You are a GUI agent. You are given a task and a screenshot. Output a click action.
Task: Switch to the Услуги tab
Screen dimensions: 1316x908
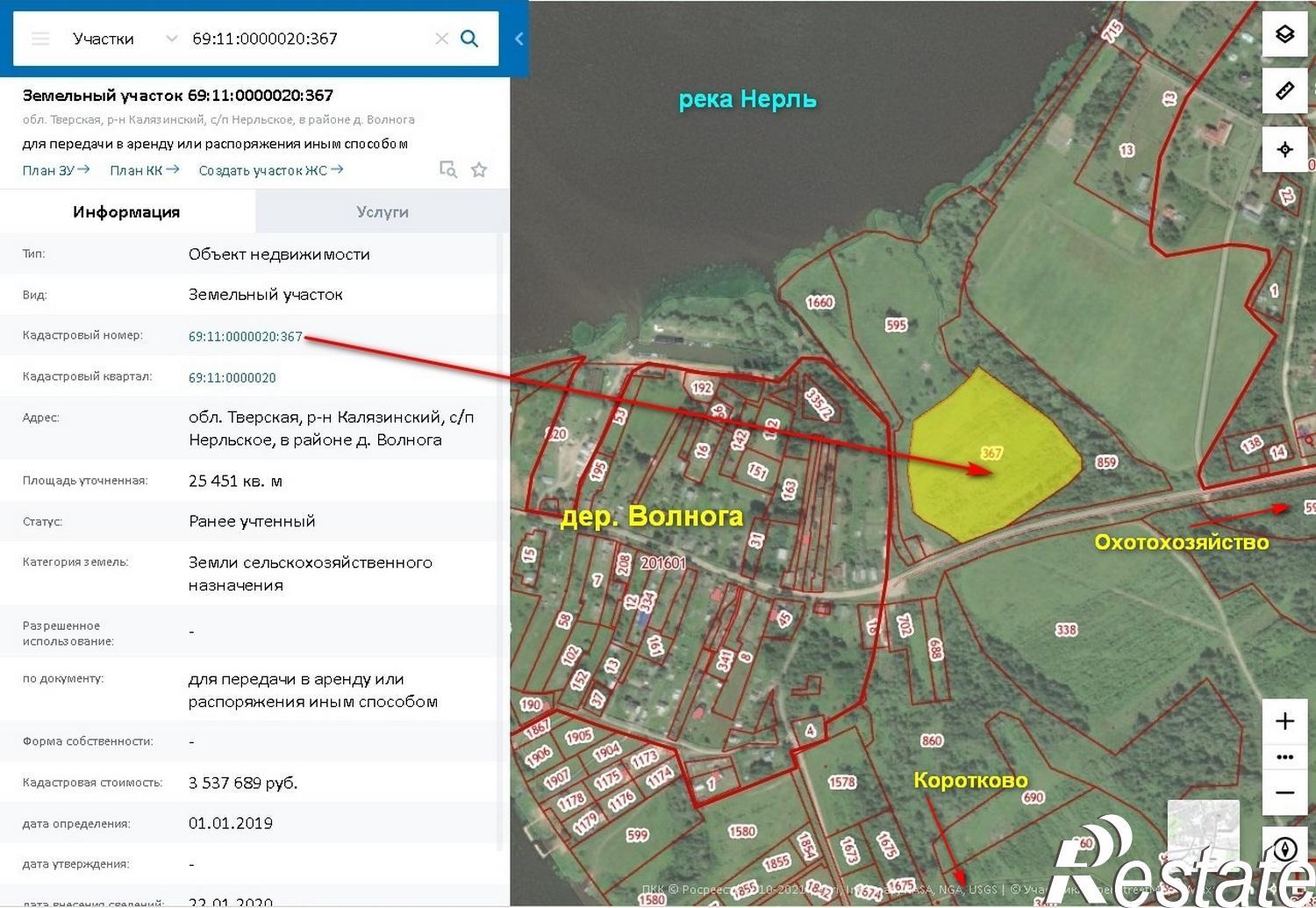tap(383, 211)
